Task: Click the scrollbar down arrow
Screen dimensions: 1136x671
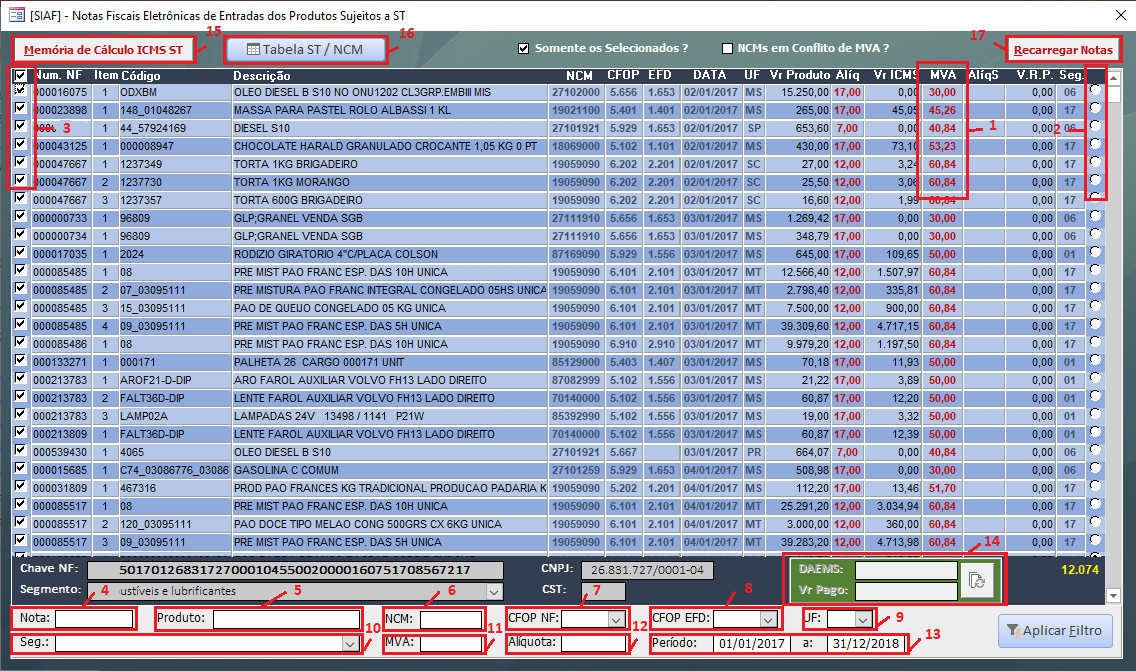Action: [1114, 595]
